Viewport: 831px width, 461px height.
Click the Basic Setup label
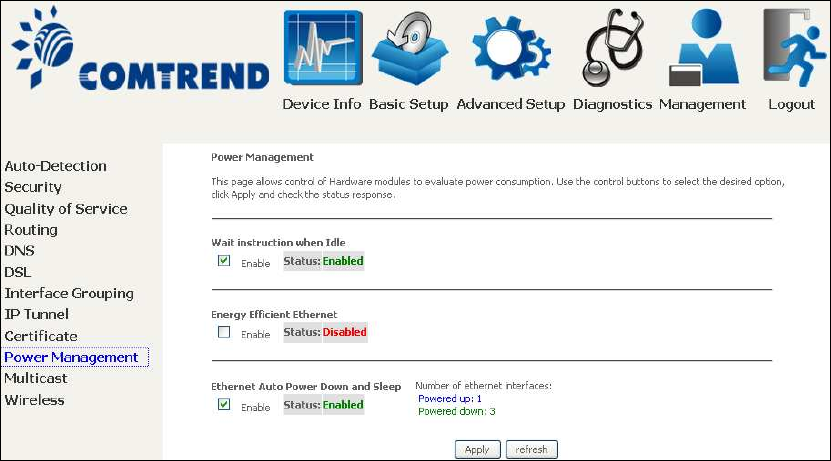(x=409, y=104)
